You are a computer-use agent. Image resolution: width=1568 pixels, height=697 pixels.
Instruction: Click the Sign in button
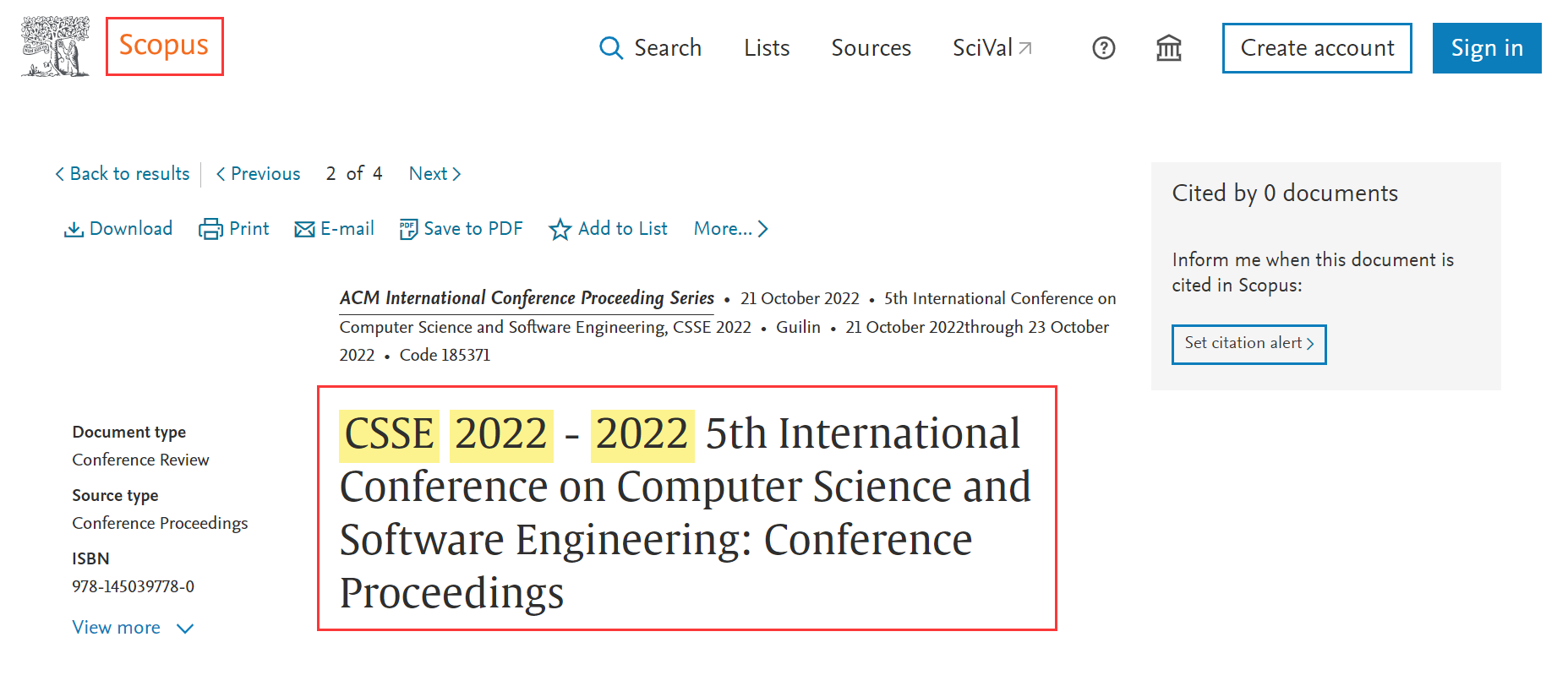pyautogui.click(x=1487, y=48)
